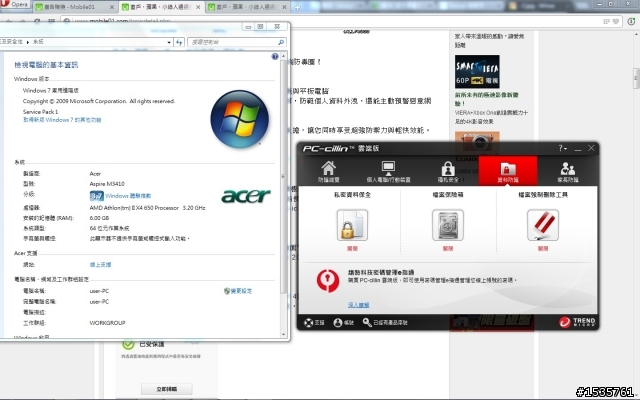Open the 檔案保險箱 vault safe icon

[448, 225]
